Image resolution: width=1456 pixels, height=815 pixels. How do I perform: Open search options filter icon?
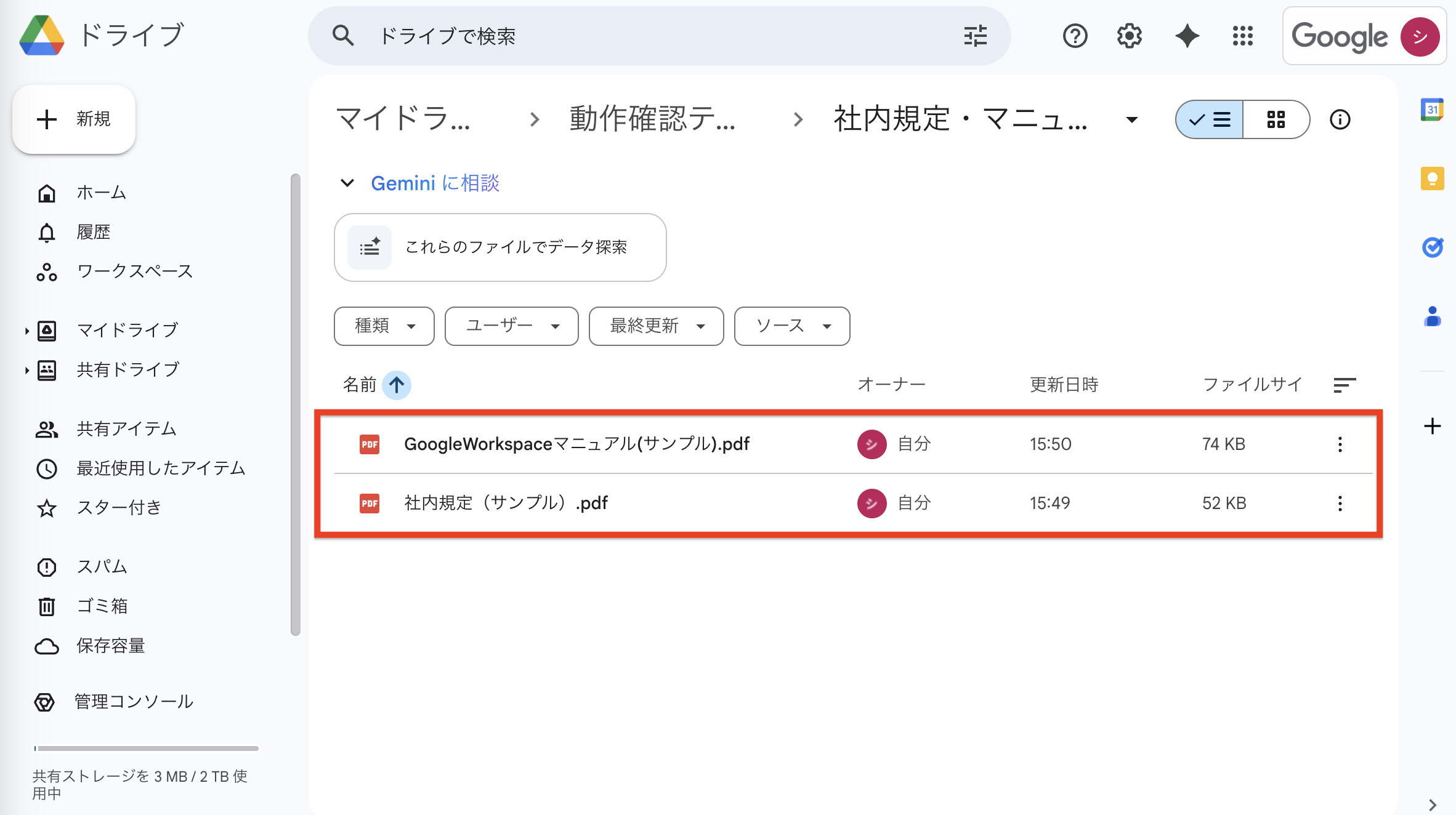(975, 36)
